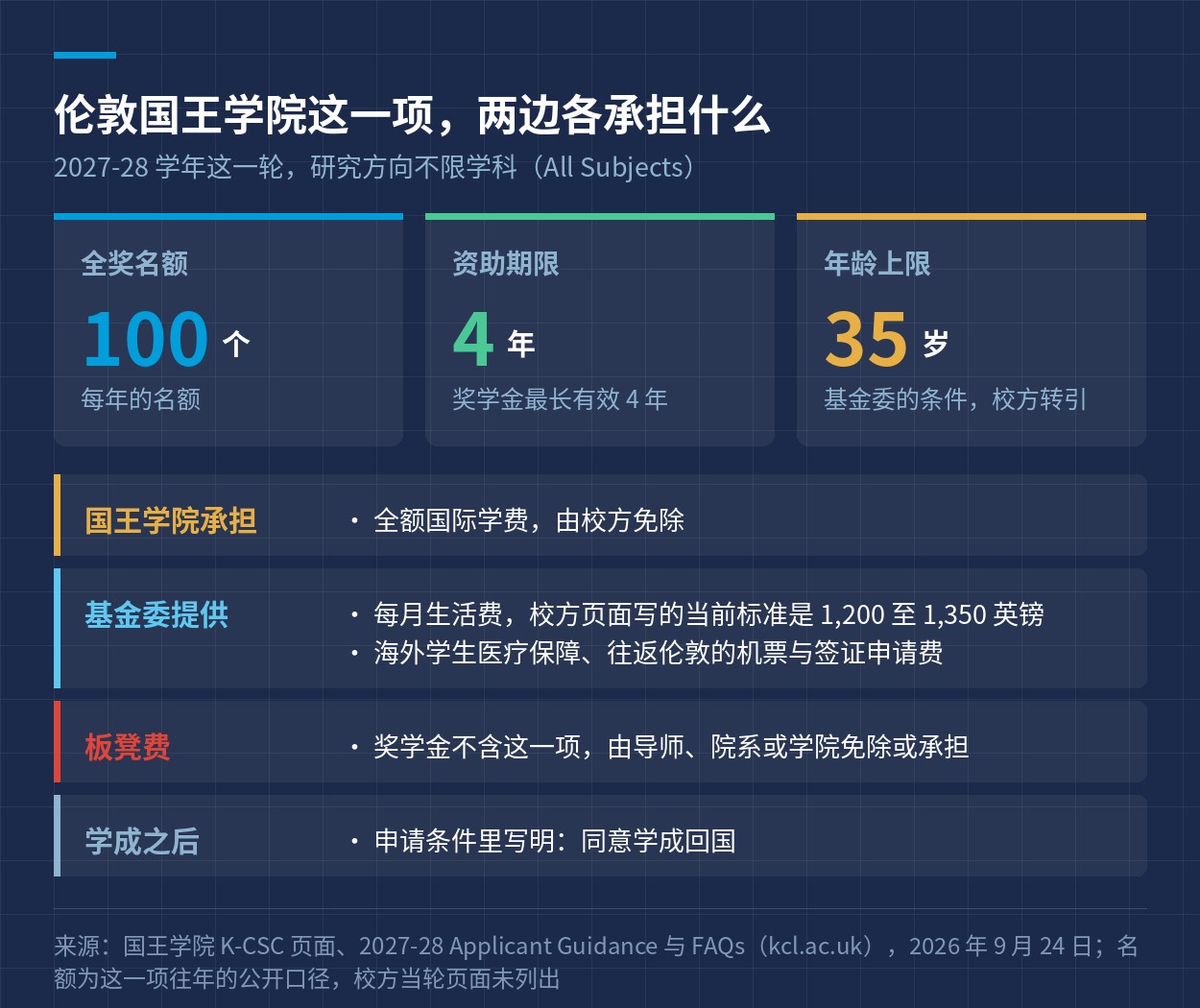Click the headline 伦敦国王学院这一项，两边各承担什么
This screenshot has width=1200, height=1008.
tap(412, 115)
